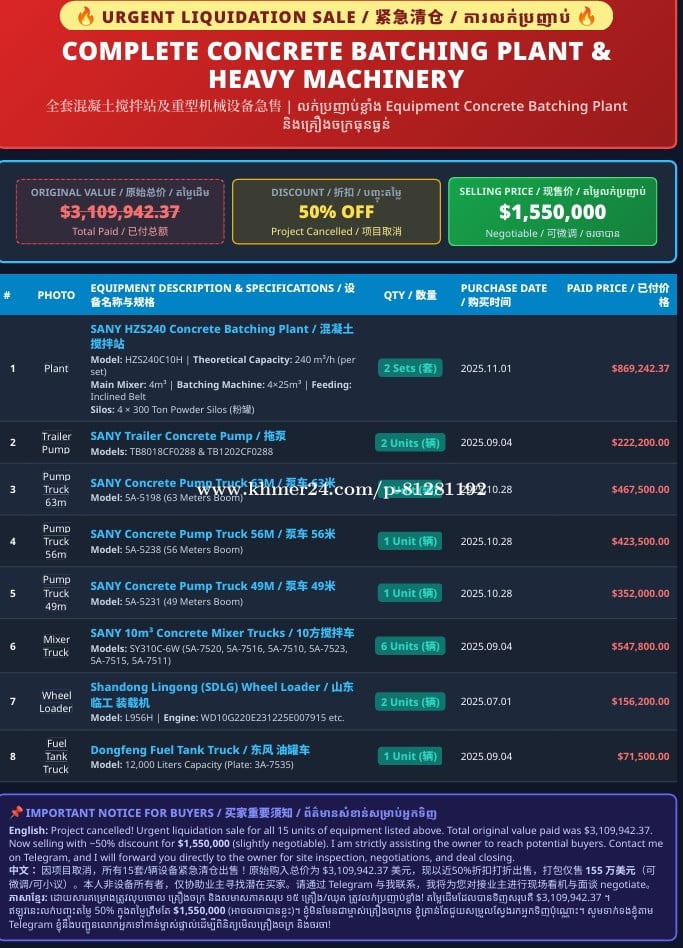
Task: Open the 'SANY Trailer Concrete Pump' title
Action: [188, 436]
